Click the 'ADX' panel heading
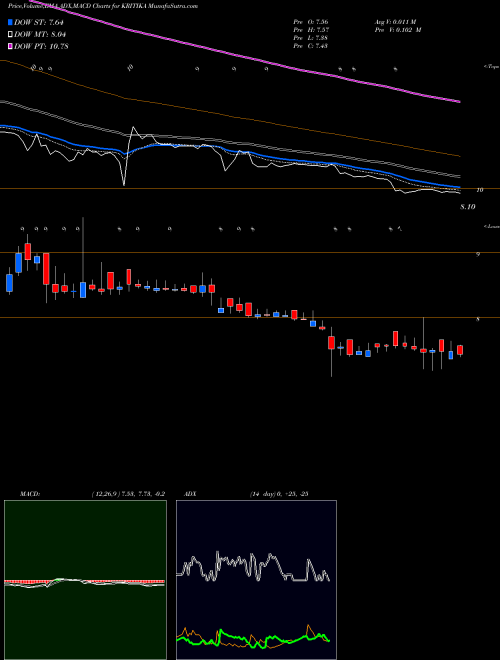 coord(191,494)
